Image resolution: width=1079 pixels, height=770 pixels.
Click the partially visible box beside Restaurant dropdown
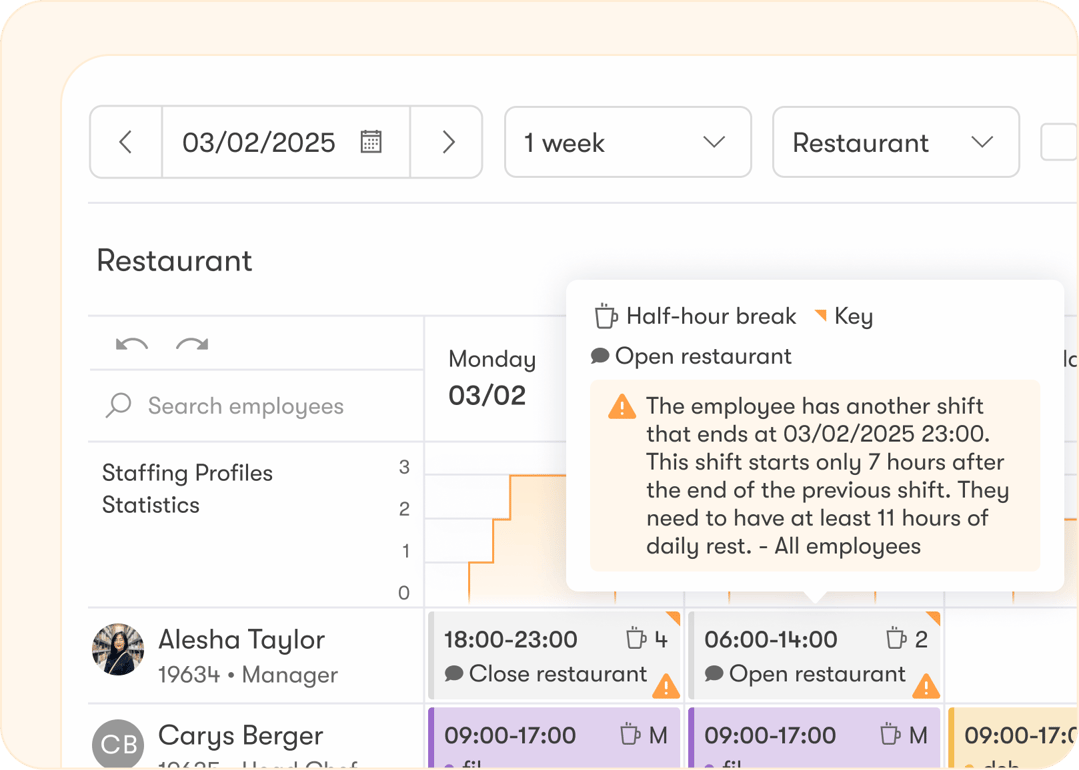1059,142
